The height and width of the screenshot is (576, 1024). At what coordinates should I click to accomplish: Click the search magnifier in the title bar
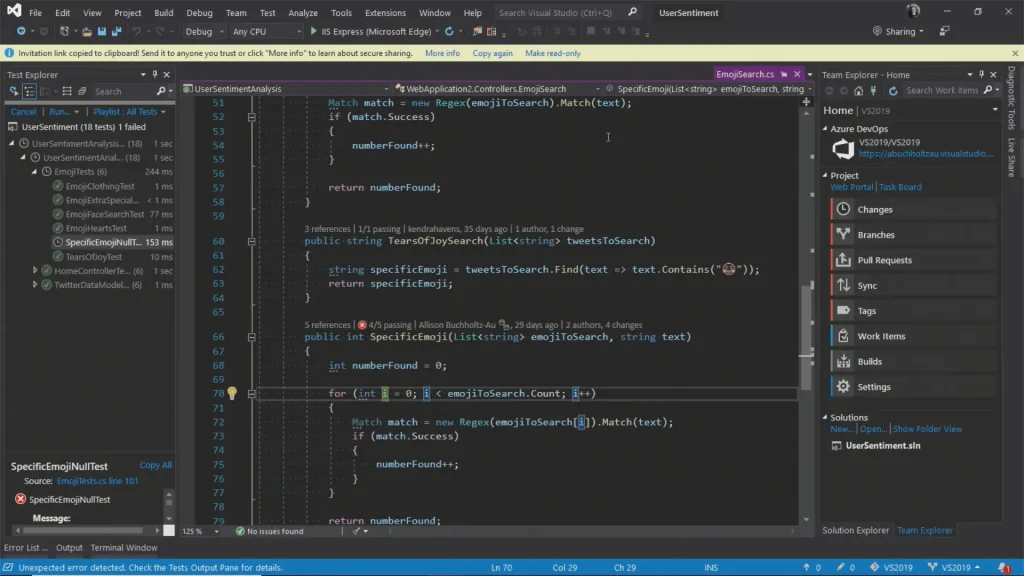pyautogui.click(x=632, y=12)
